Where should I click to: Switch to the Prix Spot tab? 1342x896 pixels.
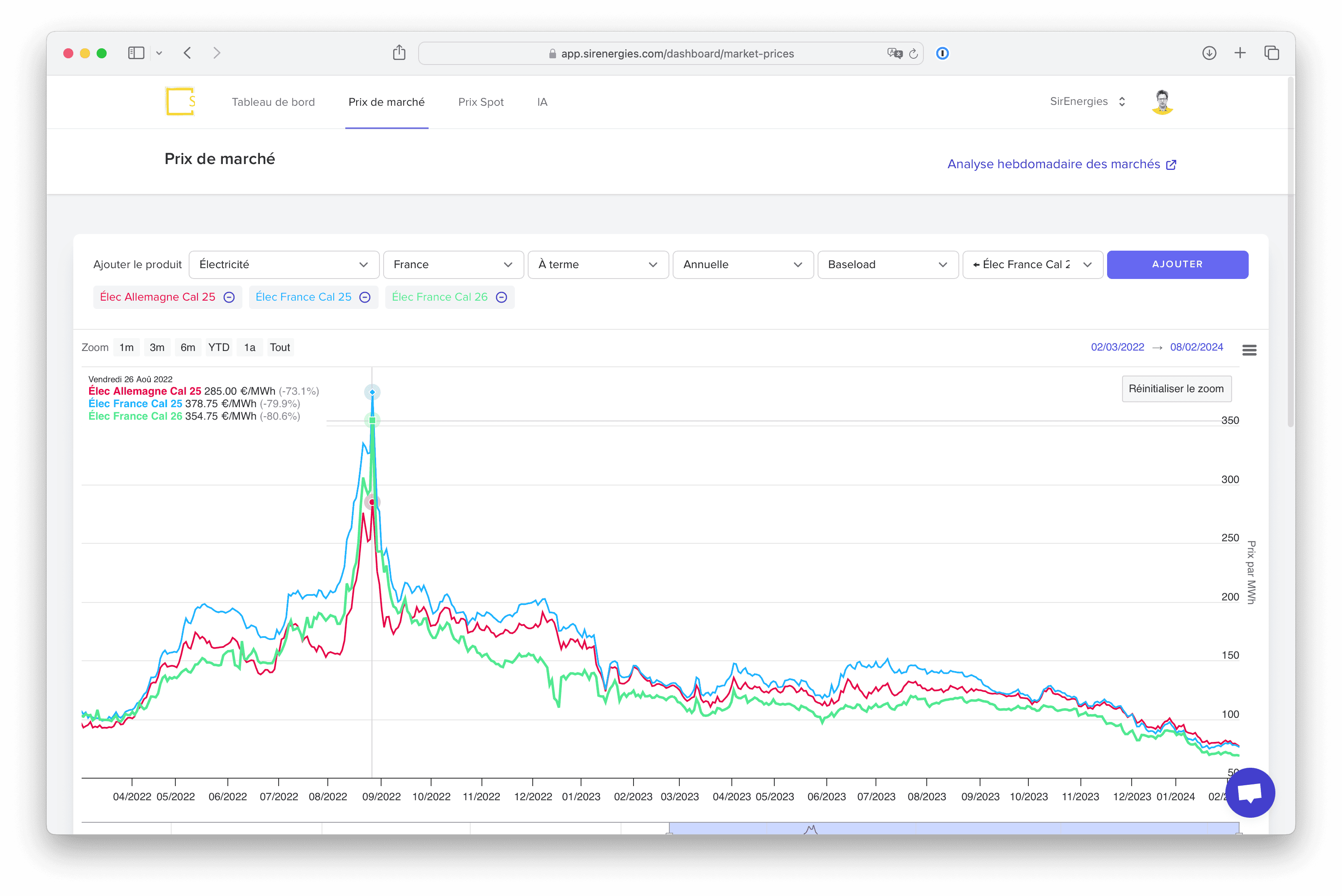point(481,102)
